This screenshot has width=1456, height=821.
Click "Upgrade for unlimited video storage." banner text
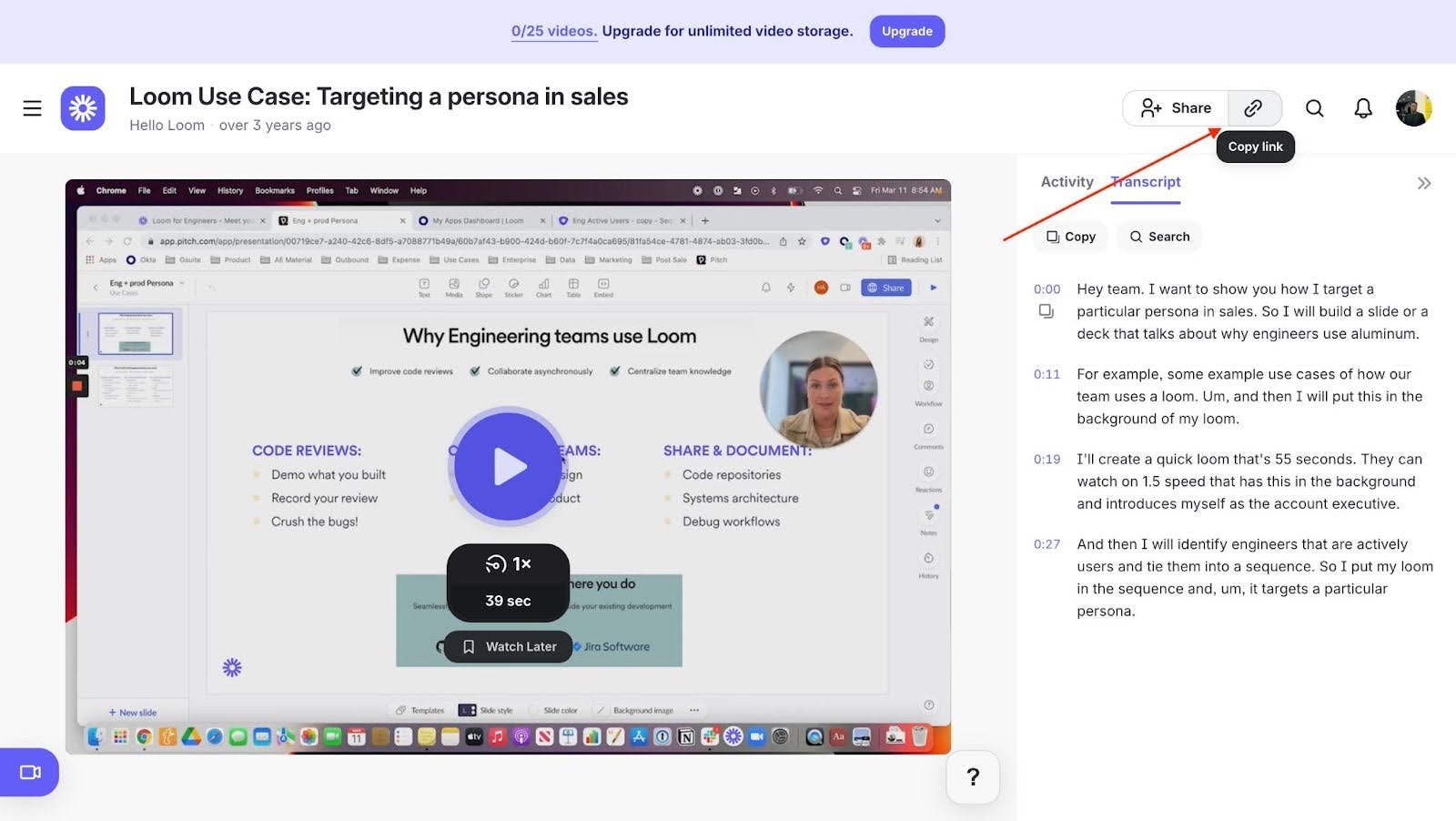click(x=728, y=31)
